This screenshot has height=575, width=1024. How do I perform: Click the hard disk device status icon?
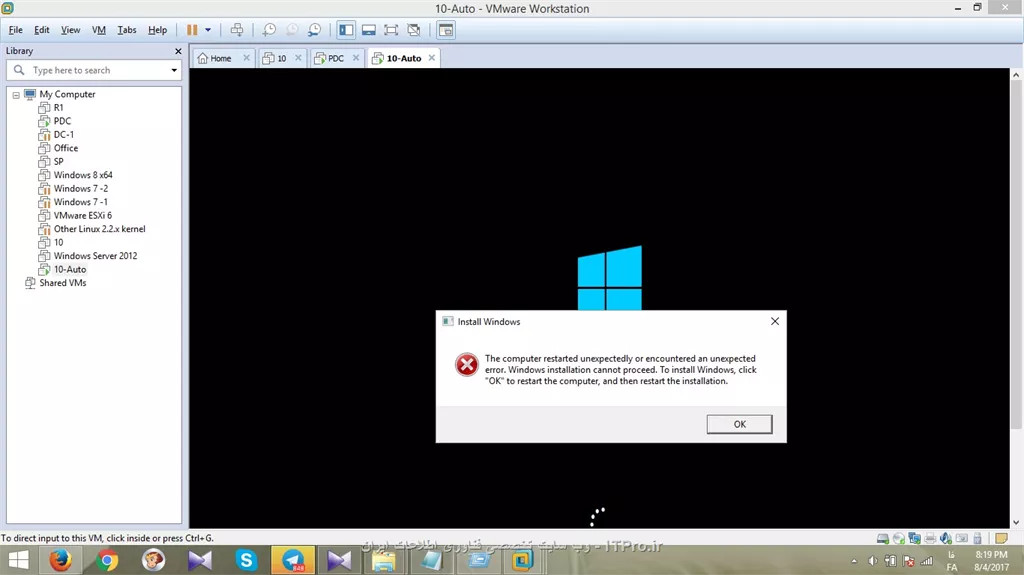coord(883,538)
